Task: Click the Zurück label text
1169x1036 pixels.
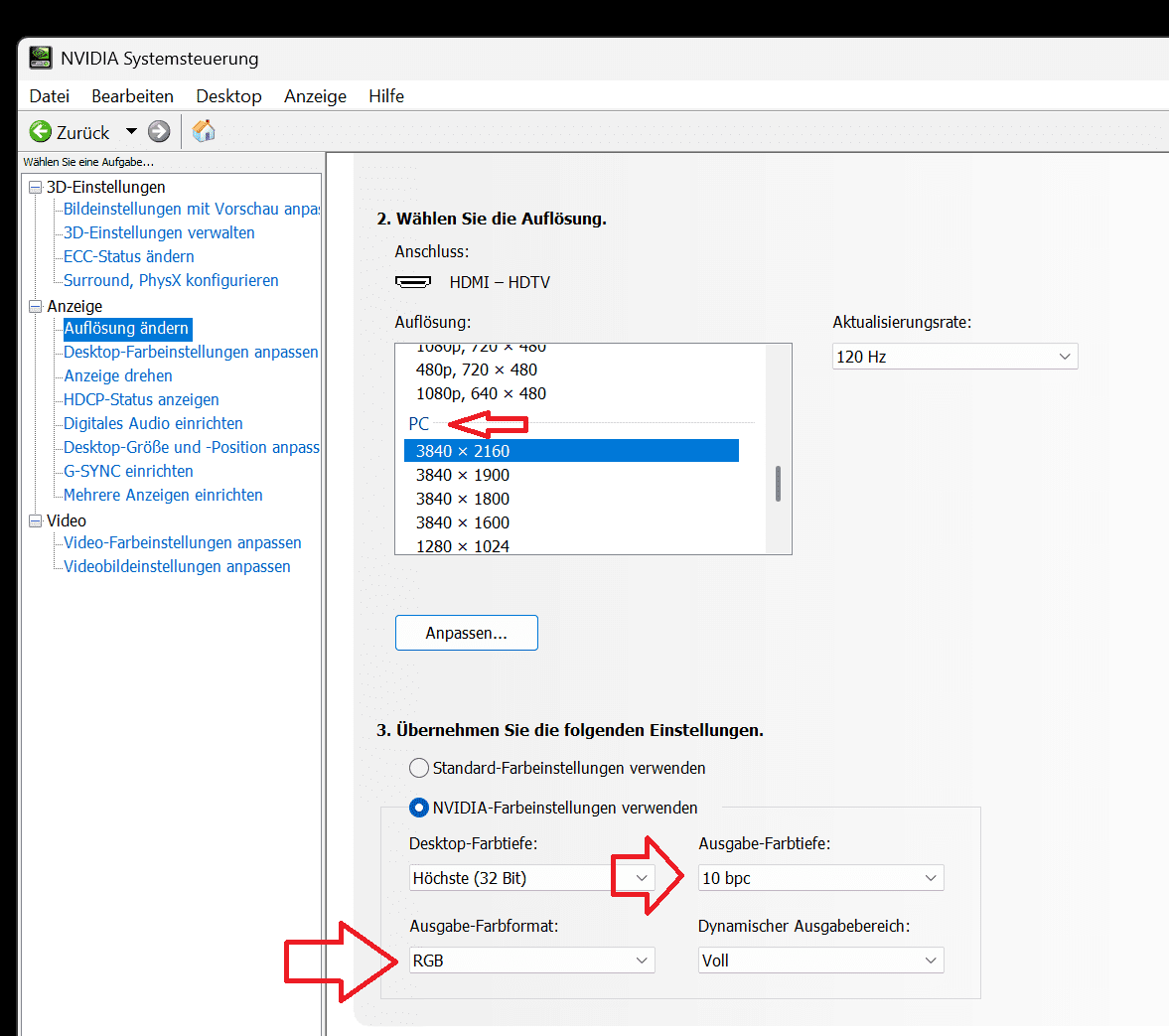Action: 82,133
